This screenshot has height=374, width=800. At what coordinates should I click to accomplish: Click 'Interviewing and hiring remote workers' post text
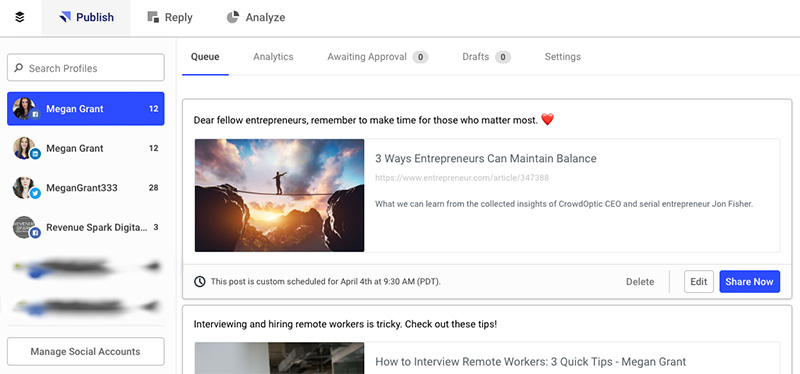tap(345, 324)
